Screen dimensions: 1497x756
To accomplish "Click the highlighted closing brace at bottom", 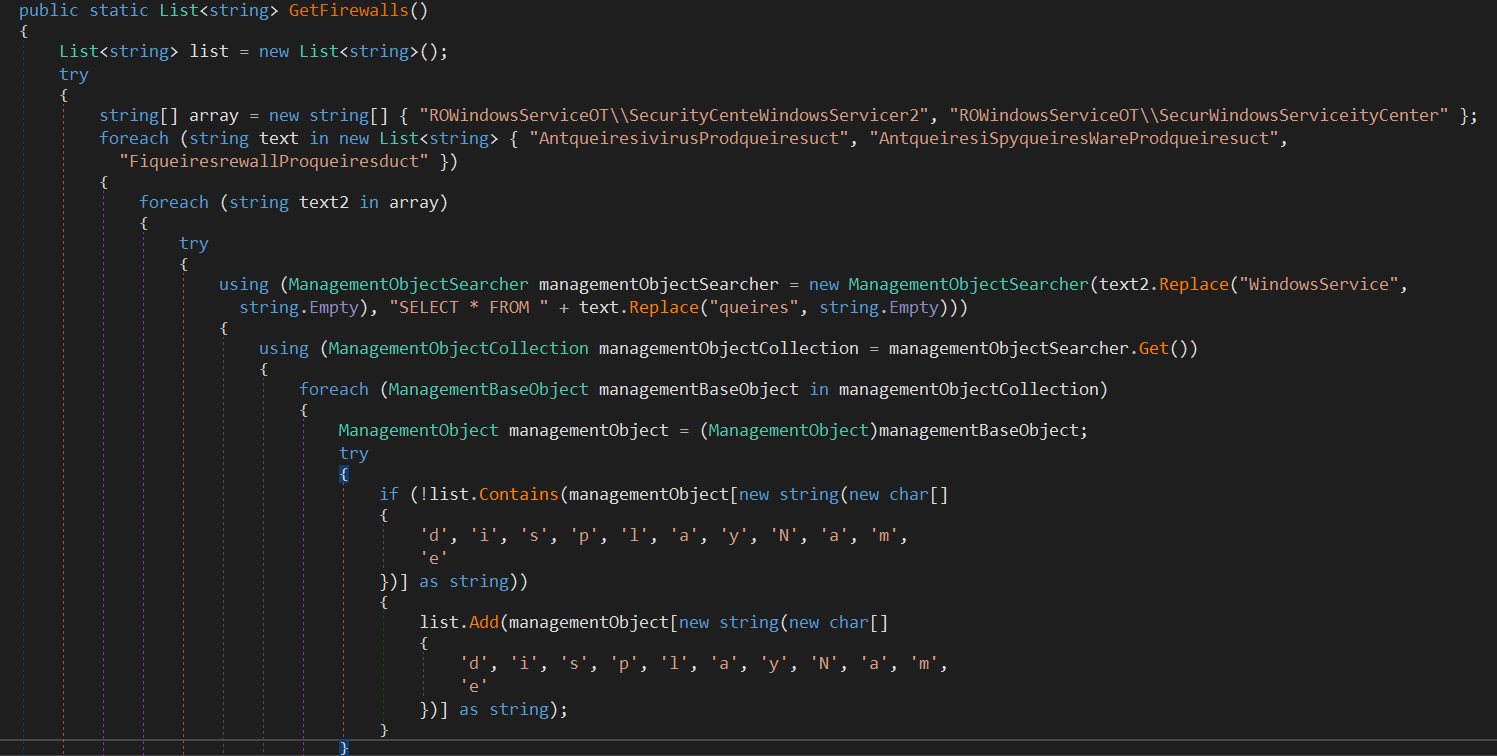I will tap(344, 747).
